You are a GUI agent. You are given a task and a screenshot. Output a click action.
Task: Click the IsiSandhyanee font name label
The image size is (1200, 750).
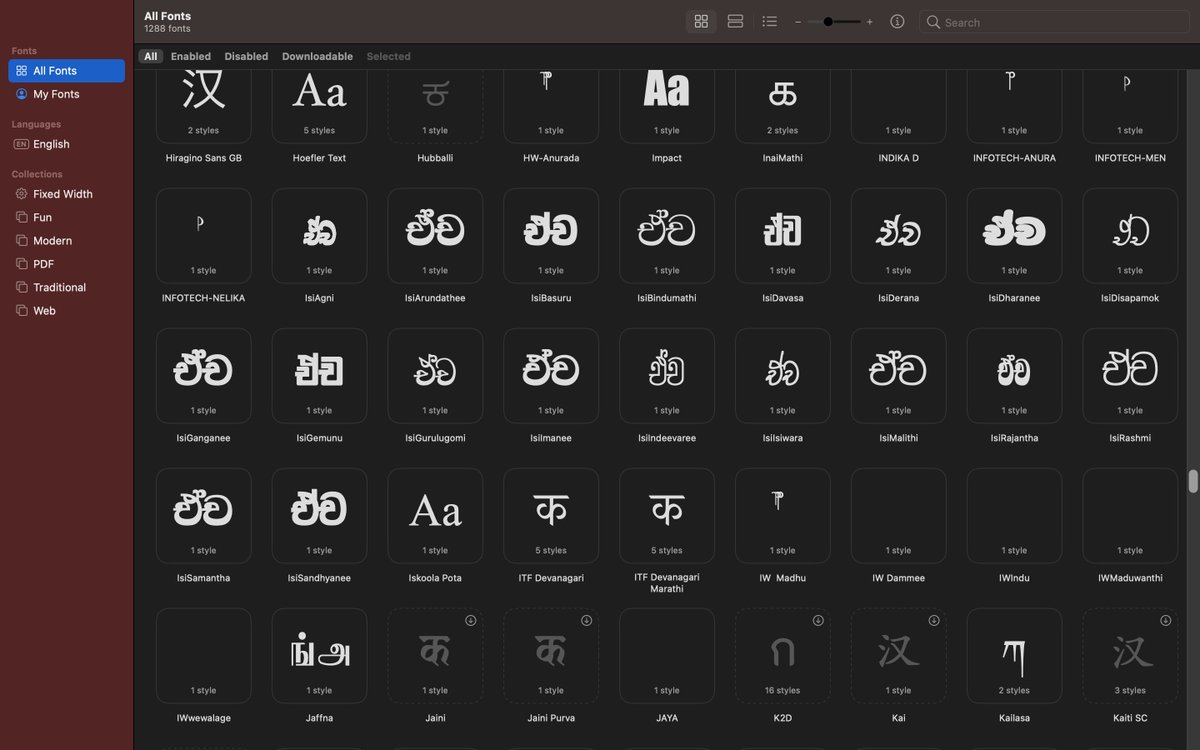[x=319, y=578]
